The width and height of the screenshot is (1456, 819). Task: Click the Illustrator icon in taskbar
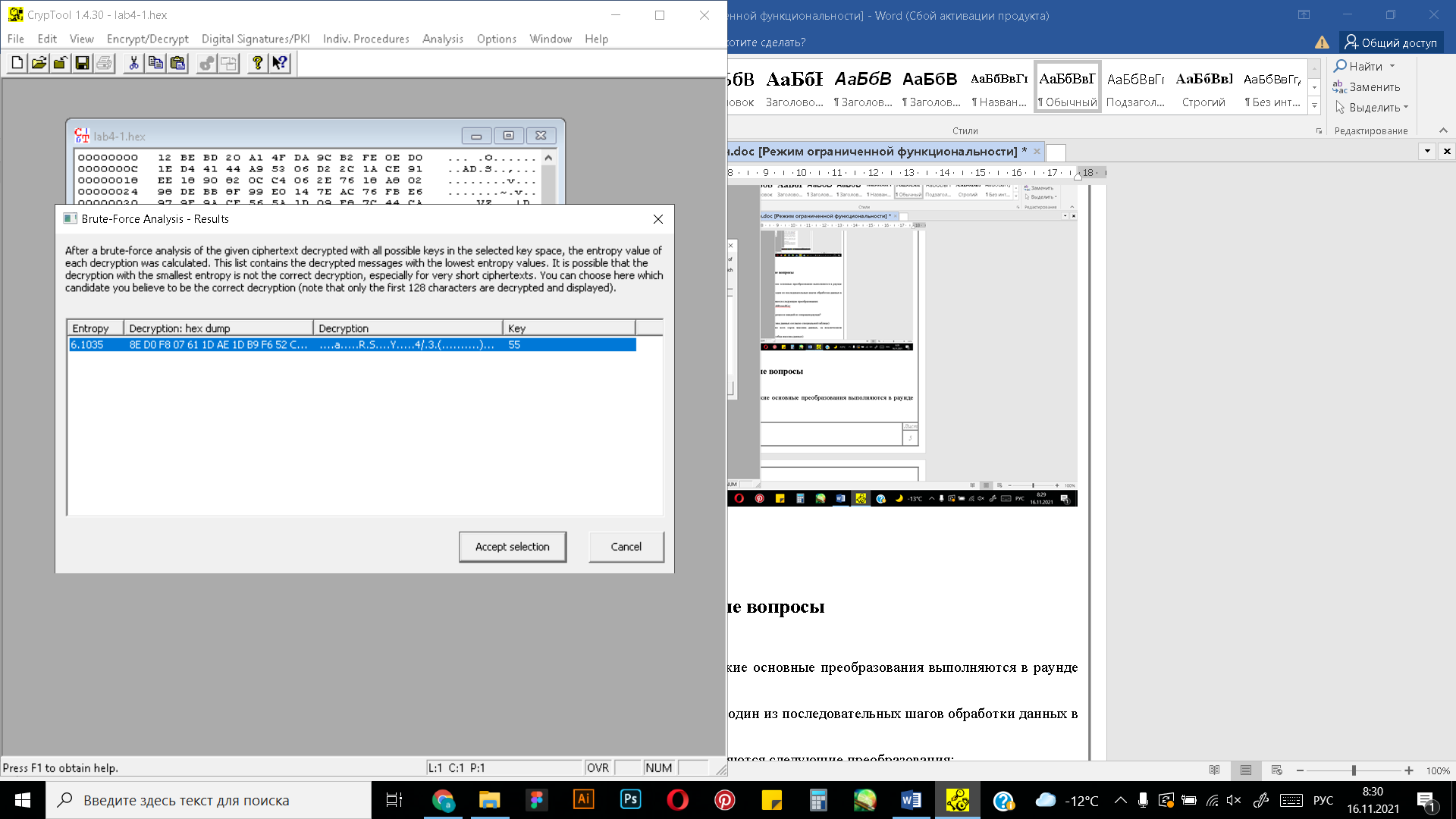(x=583, y=800)
